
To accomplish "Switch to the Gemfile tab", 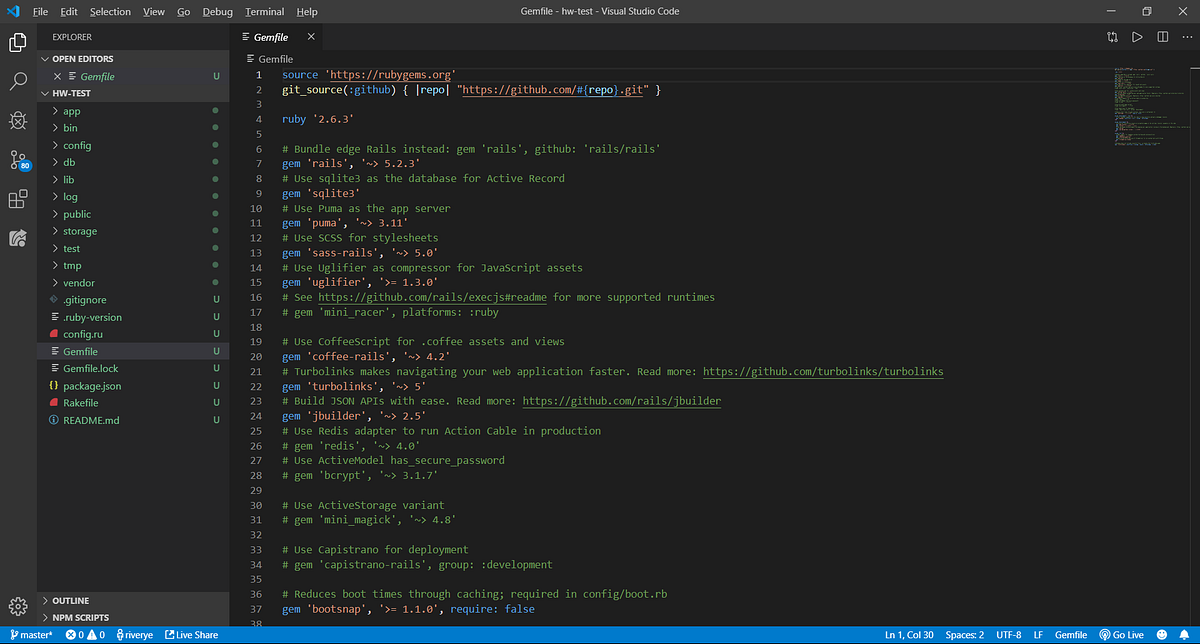I will point(272,35).
